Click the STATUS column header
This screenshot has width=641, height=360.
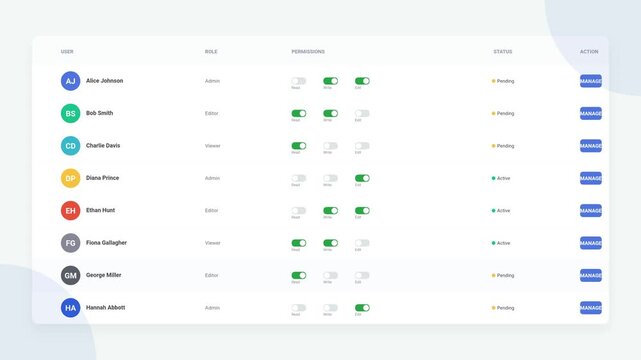tap(502, 51)
